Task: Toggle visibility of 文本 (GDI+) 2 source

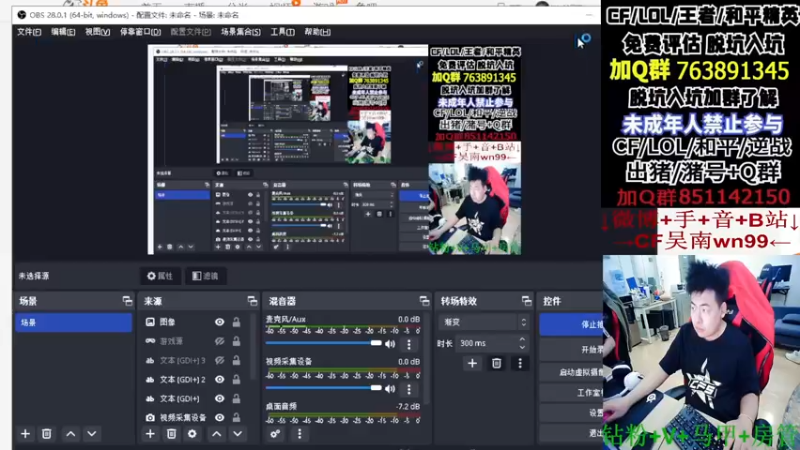Action: 219,380
